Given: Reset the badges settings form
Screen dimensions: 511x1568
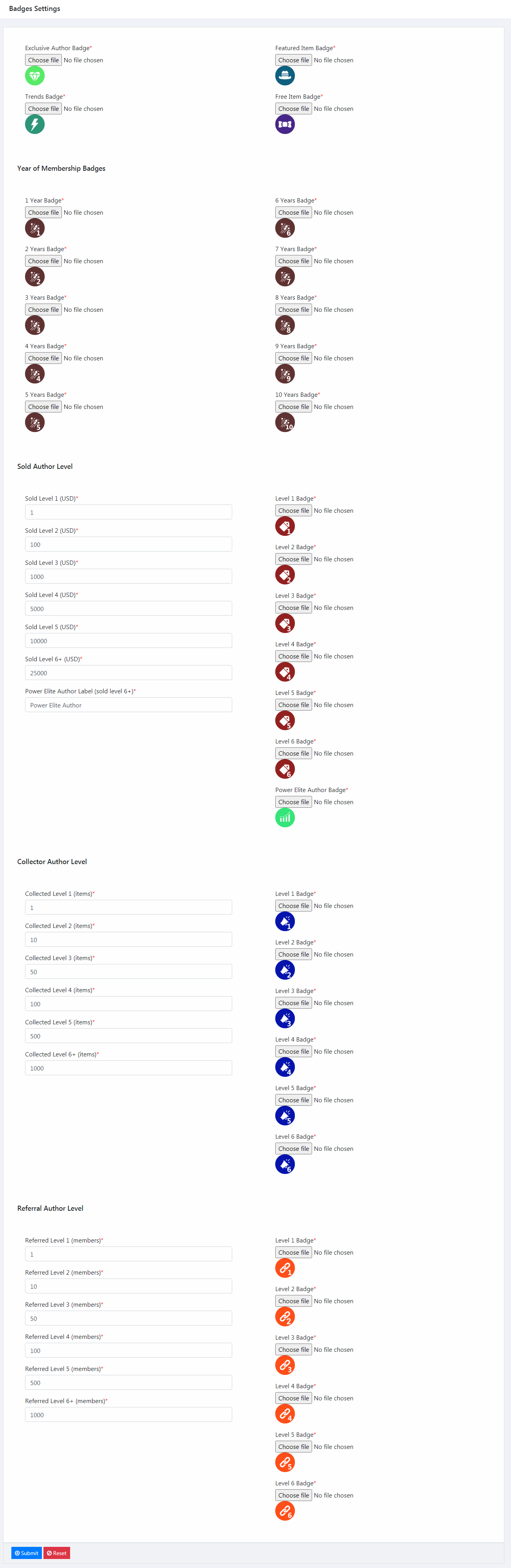Looking at the screenshot, I should [56, 1553].
